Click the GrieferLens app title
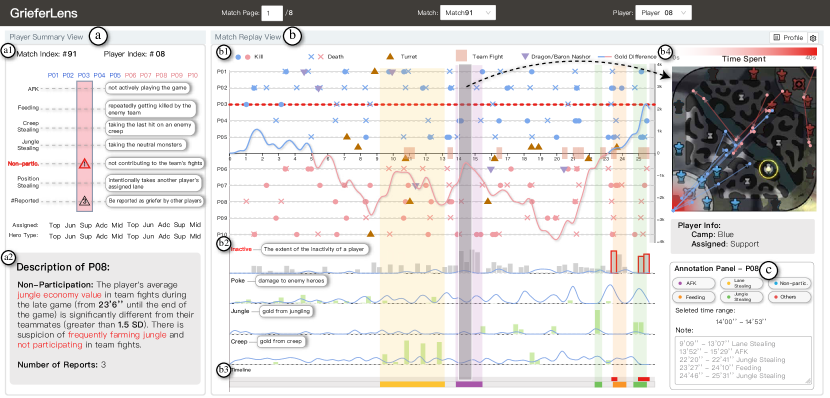The height and width of the screenshot is (398, 830). (x=43, y=13)
